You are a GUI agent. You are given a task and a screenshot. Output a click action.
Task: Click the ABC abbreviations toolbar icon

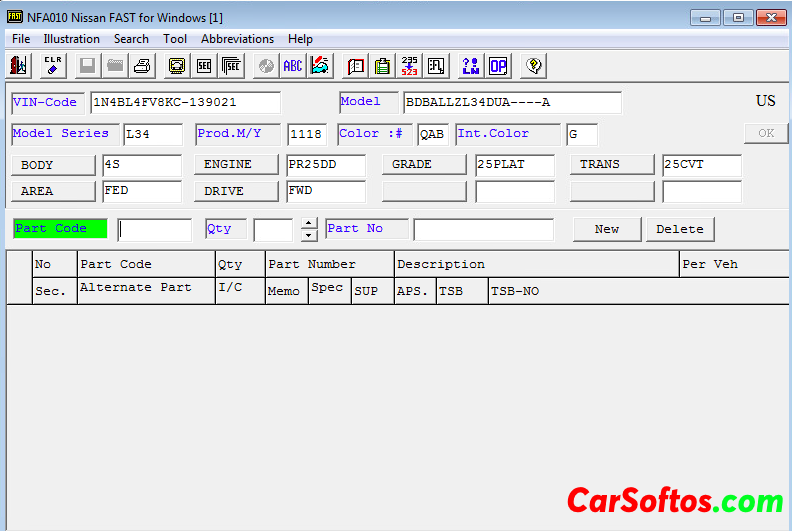tap(292, 66)
